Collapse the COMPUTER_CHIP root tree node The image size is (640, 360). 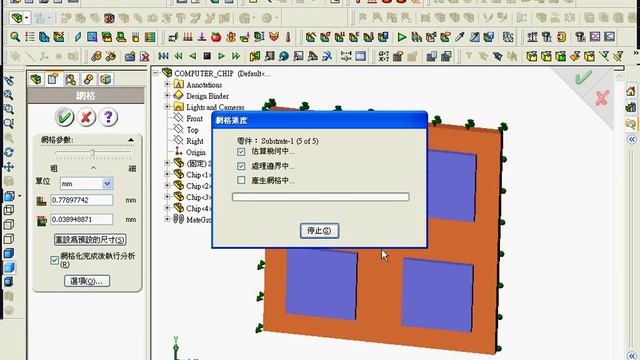pyautogui.click(x=156, y=73)
